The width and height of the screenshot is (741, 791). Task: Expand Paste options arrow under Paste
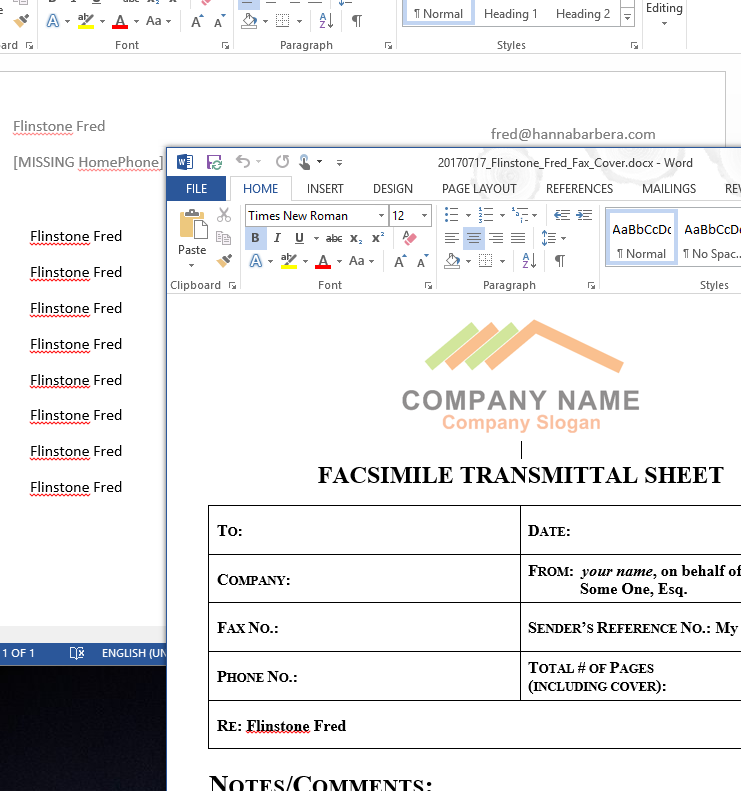191,265
